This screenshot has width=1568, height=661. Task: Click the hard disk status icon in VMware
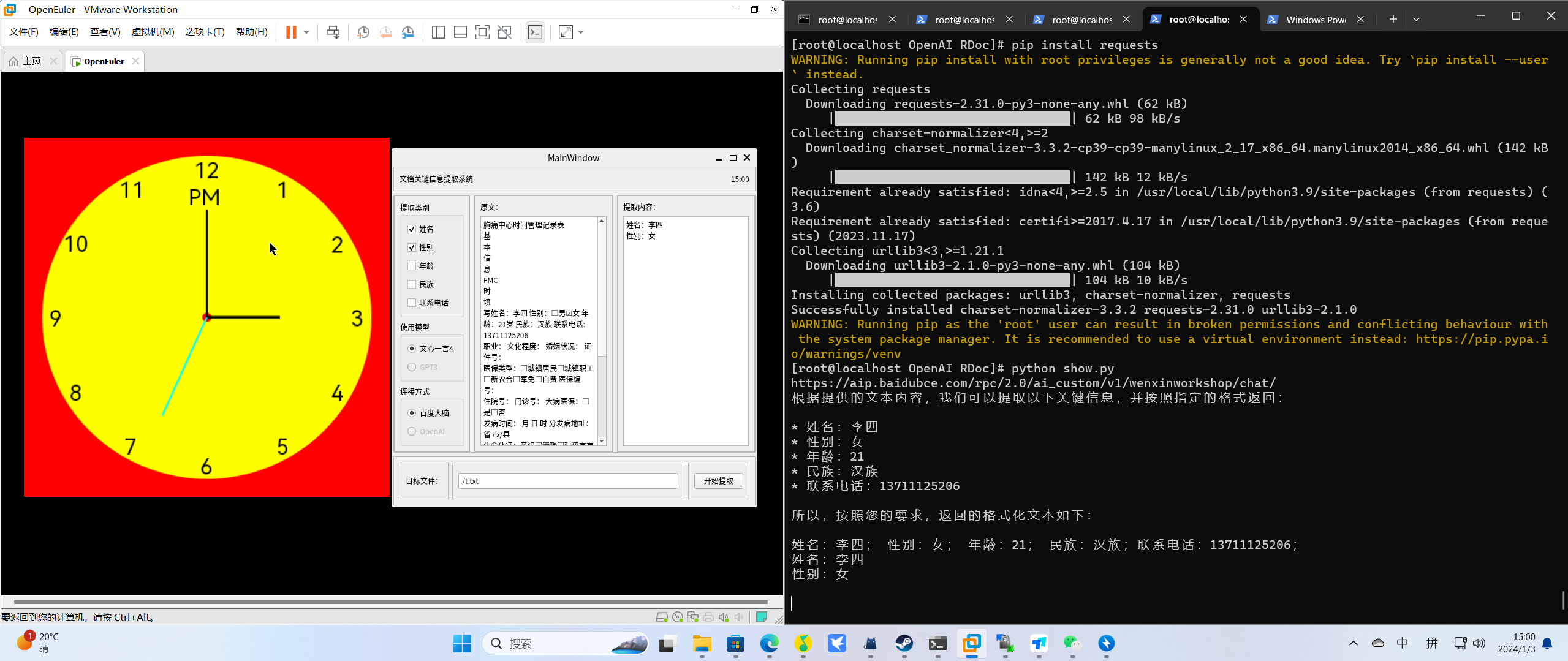pos(662,617)
